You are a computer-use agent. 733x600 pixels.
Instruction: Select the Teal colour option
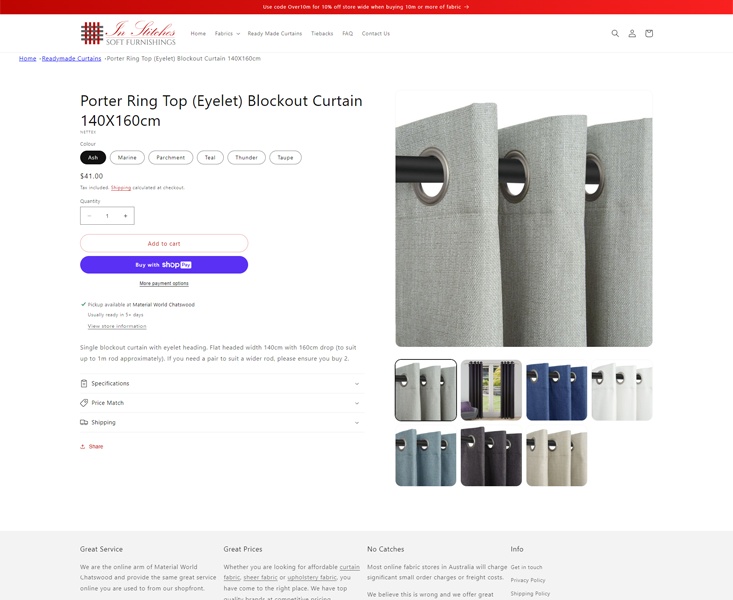pyautogui.click(x=210, y=158)
